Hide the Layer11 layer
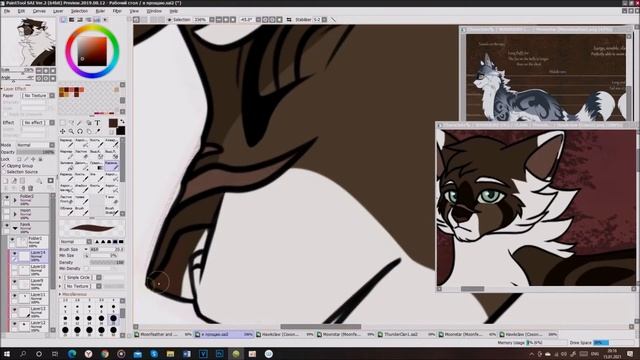The image size is (640, 360). [x=15, y=296]
